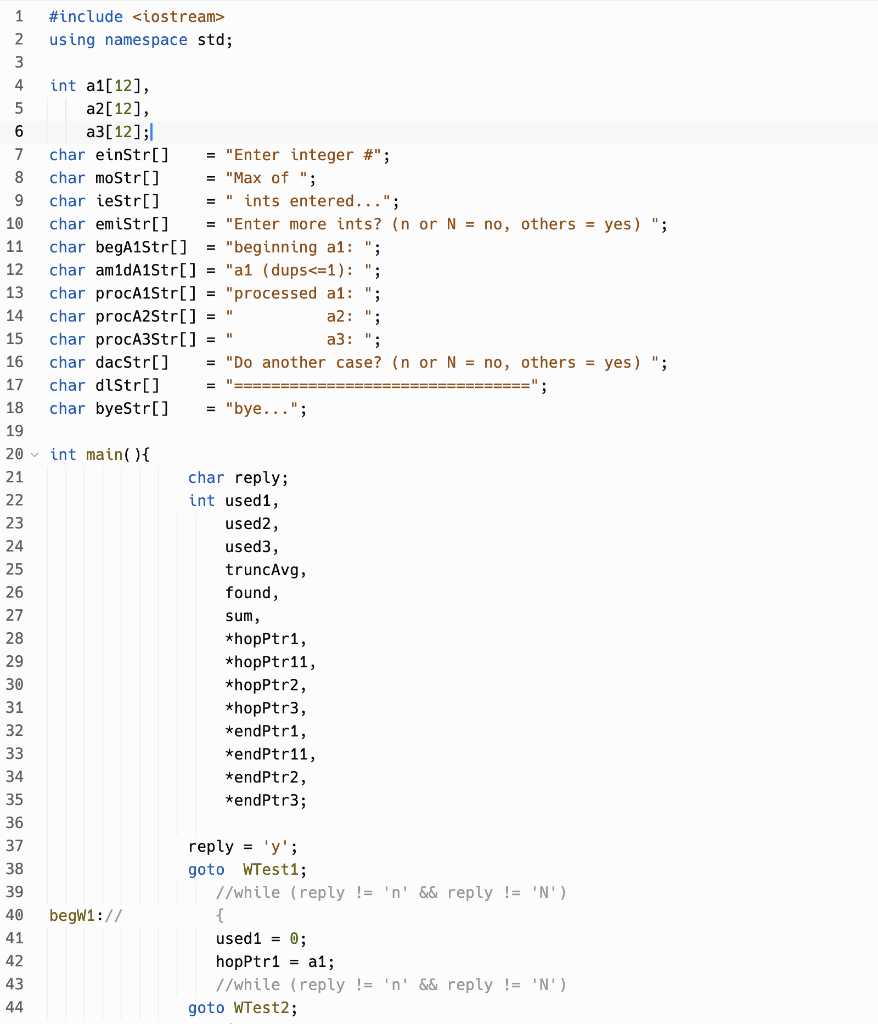Click the '*hopPtr2,' pointer declaration
This screenshot has width=878, height=1024.
pos(265,685)
